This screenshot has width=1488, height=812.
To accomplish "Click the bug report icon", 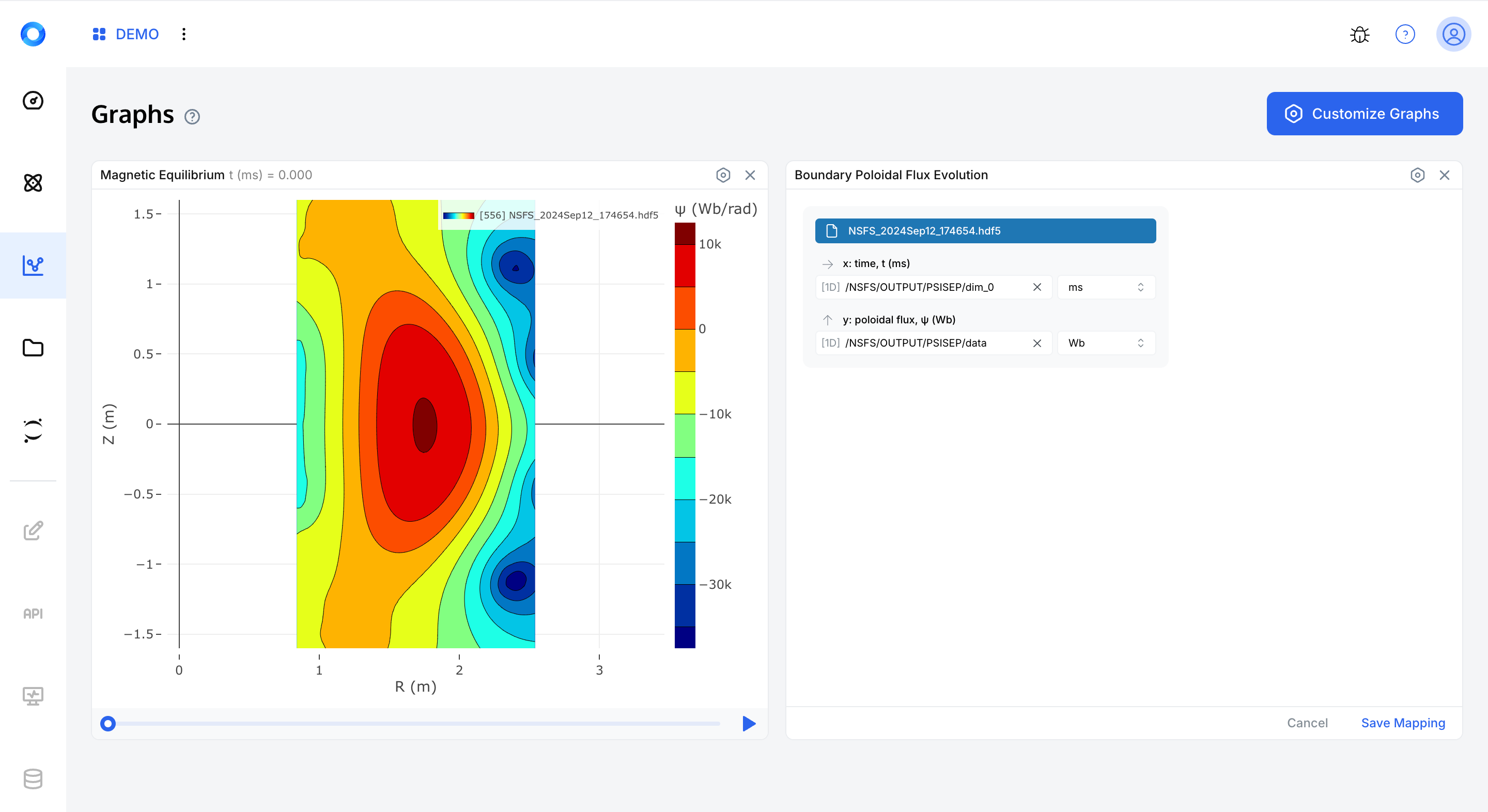I will (x=1359, y=34).
